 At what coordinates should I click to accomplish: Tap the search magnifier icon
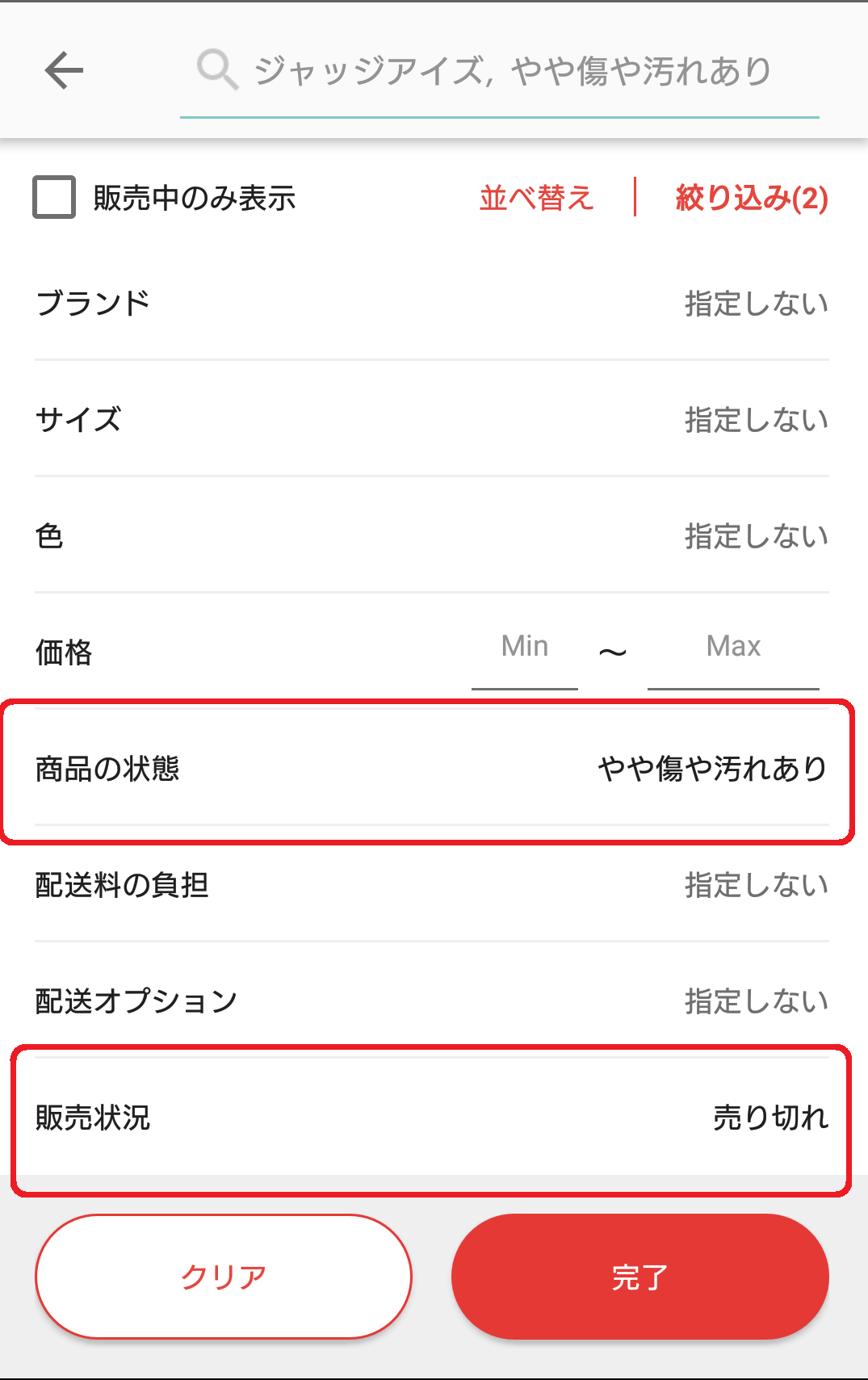[x=216, y=69]
